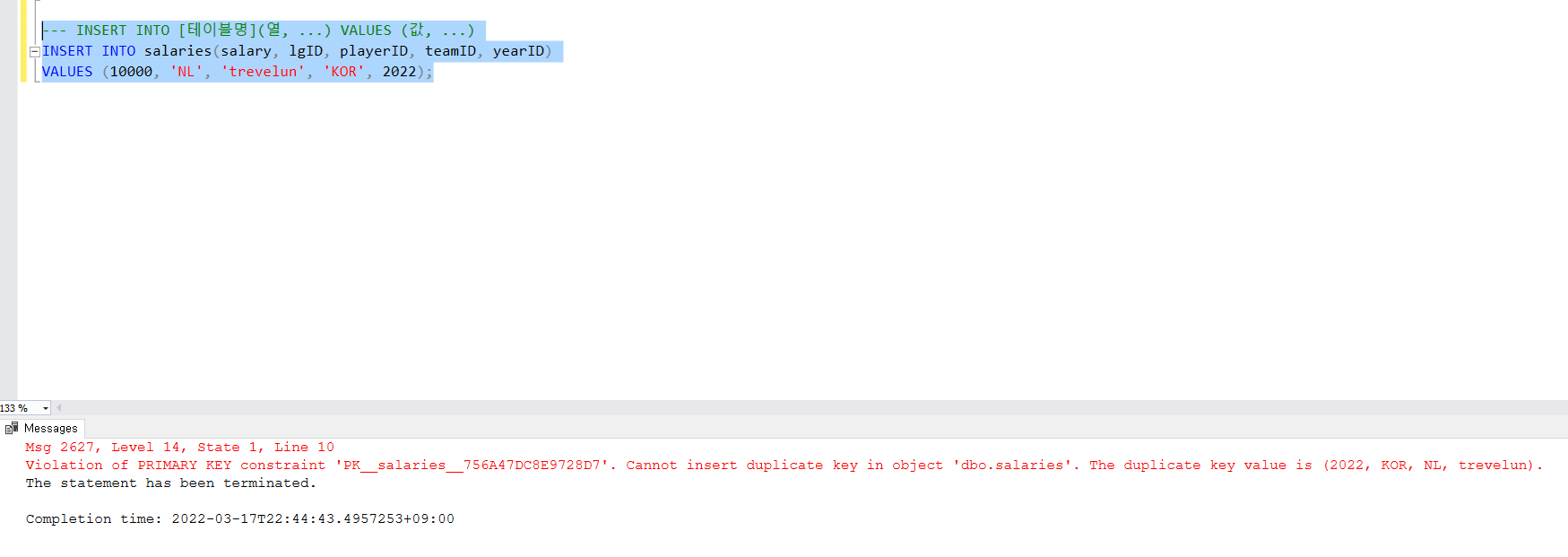
Task: Click the green INSERT INTO comment line
Action: [258, 30]
